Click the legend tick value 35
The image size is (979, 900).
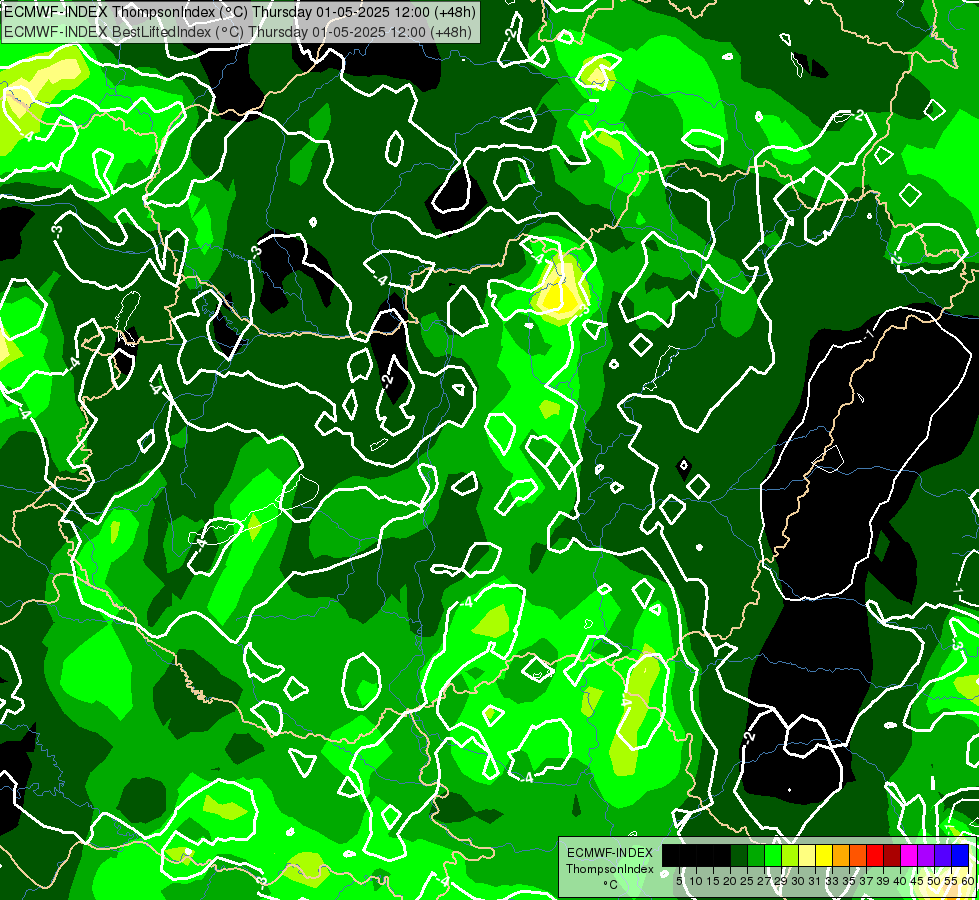(x=849, y=881)
